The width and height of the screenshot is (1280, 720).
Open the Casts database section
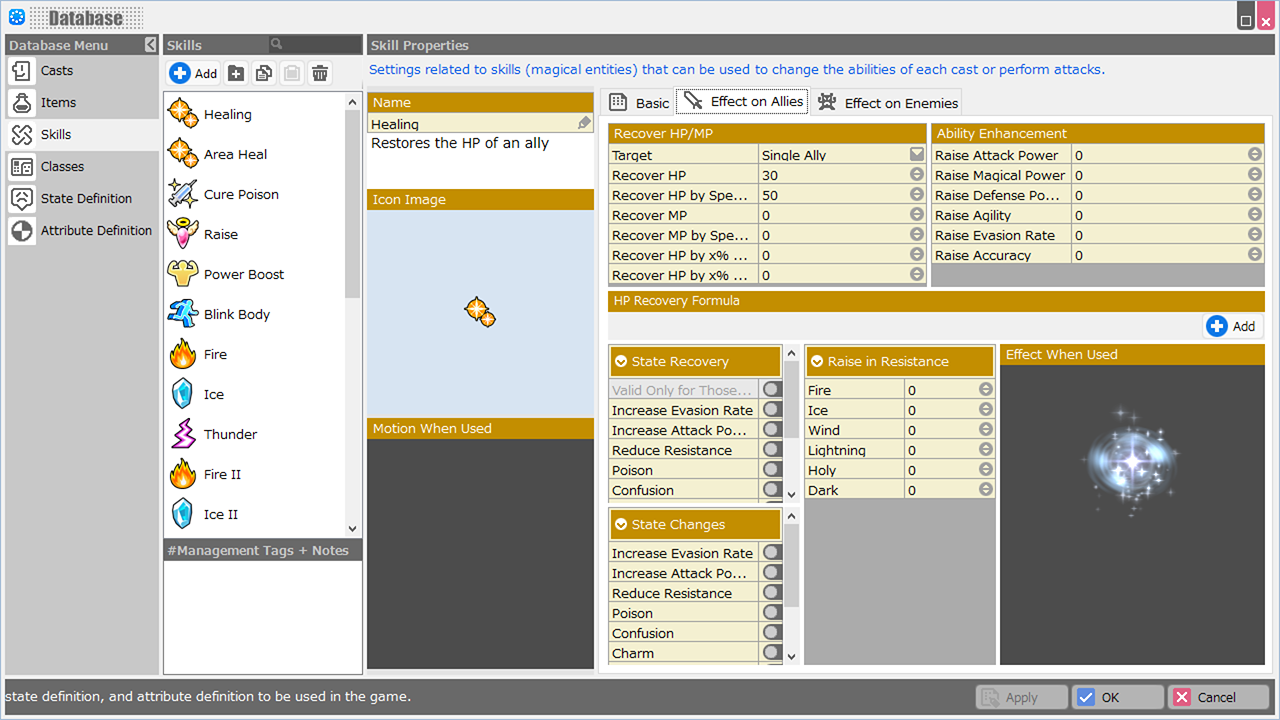click(57, 71)
